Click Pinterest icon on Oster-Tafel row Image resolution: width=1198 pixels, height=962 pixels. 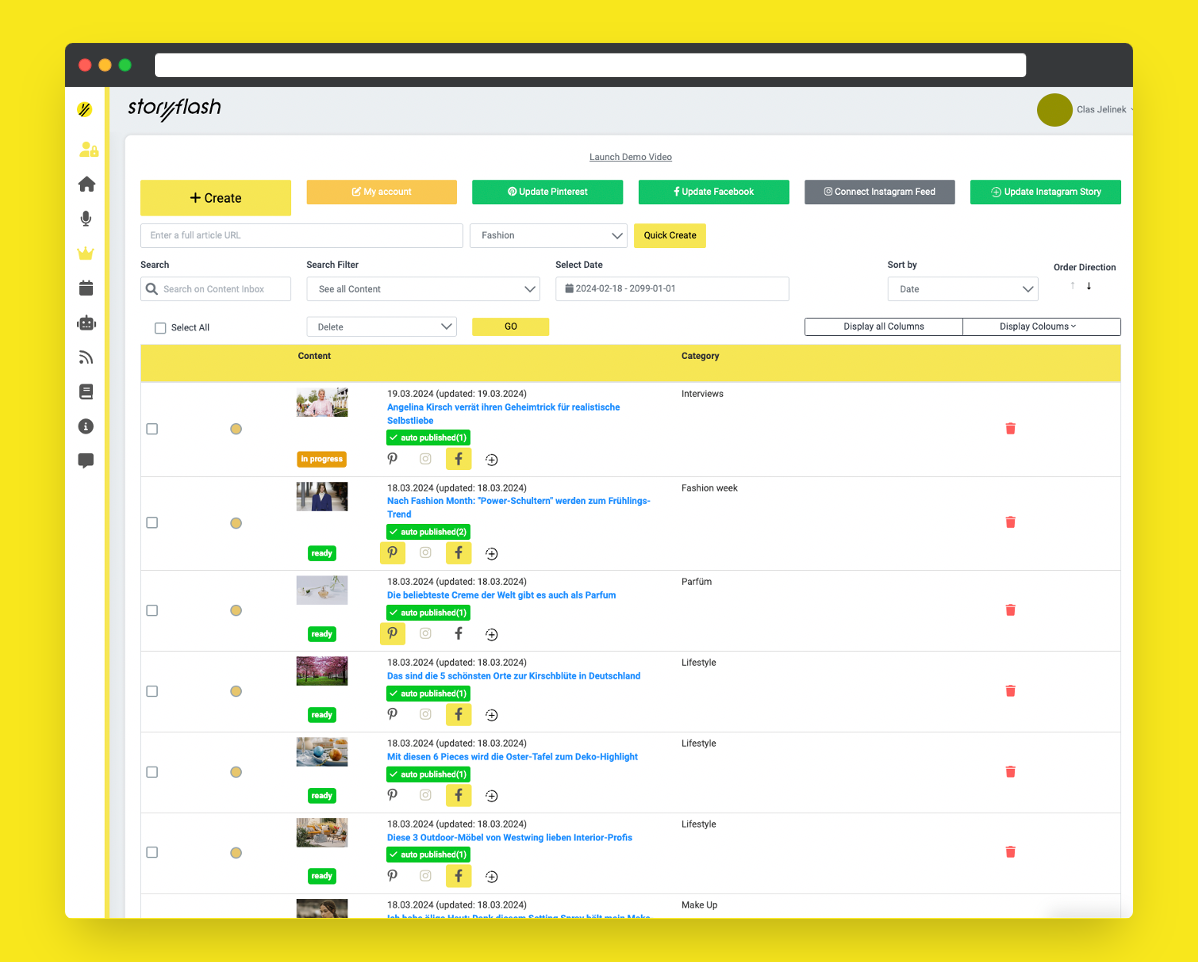click(x=392, y=795)
